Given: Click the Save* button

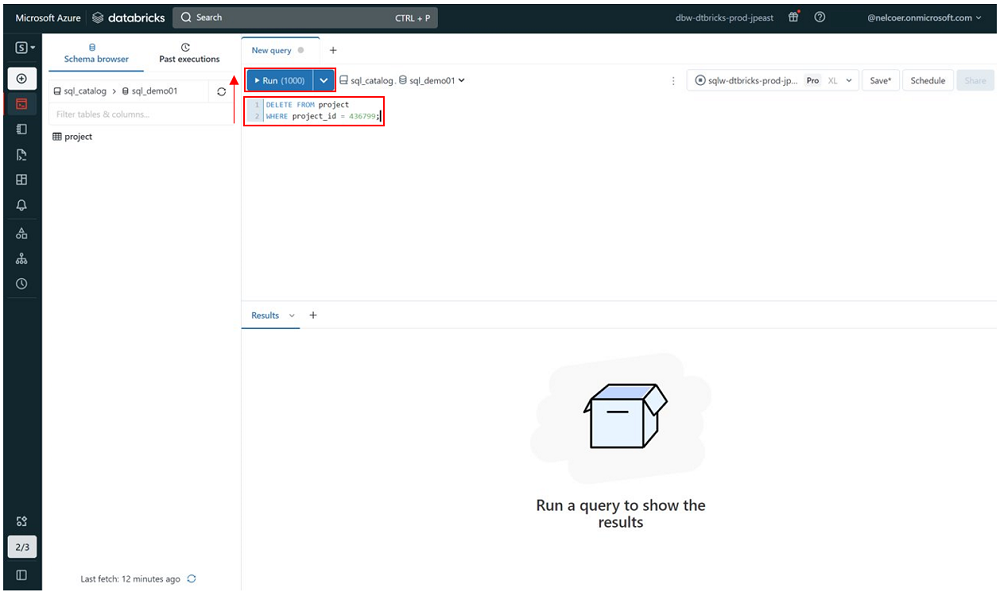Looking at the screenshot, I should (881, 80).
